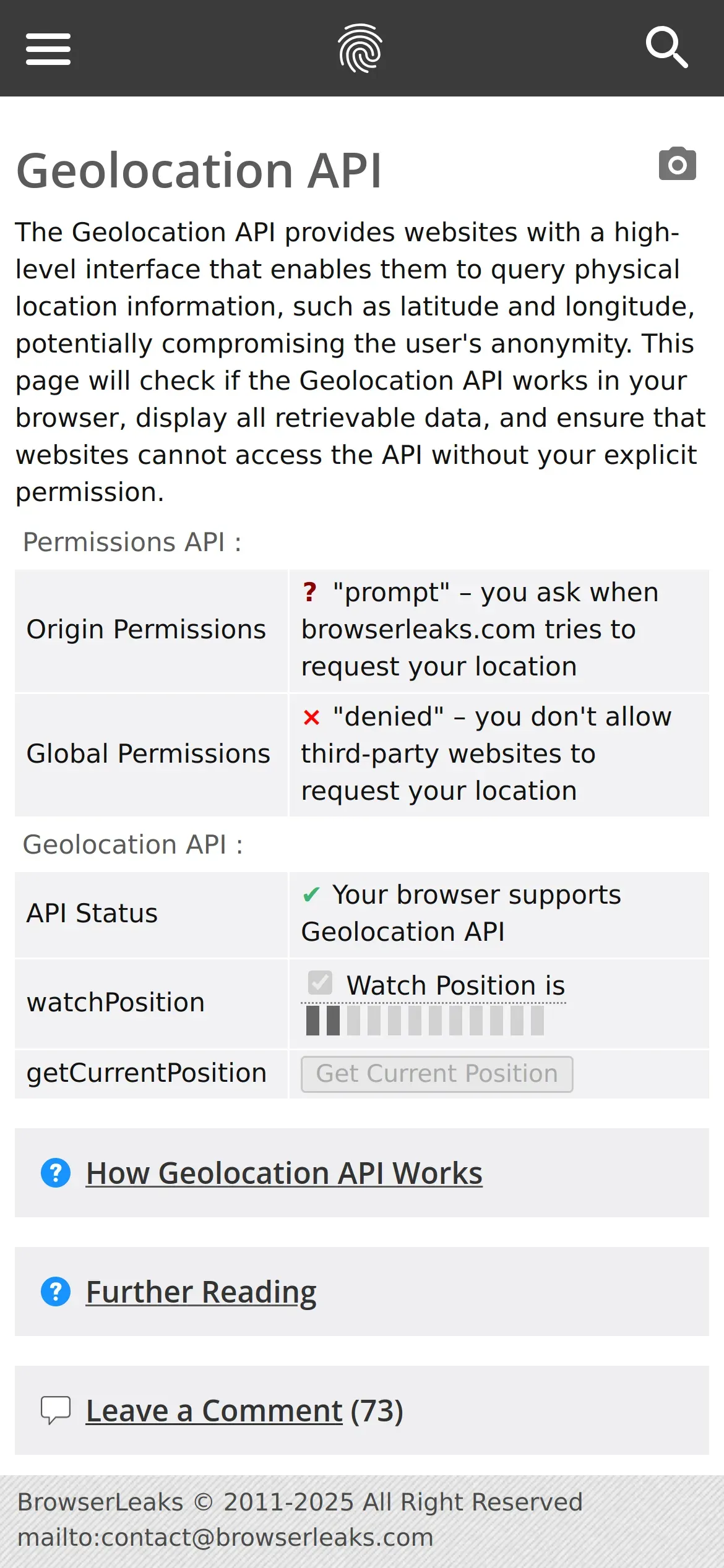The height and width of the screenshot is (1568, 724).
Task: Open the hamburger navigation menu
Action: (x=48, y=49)
